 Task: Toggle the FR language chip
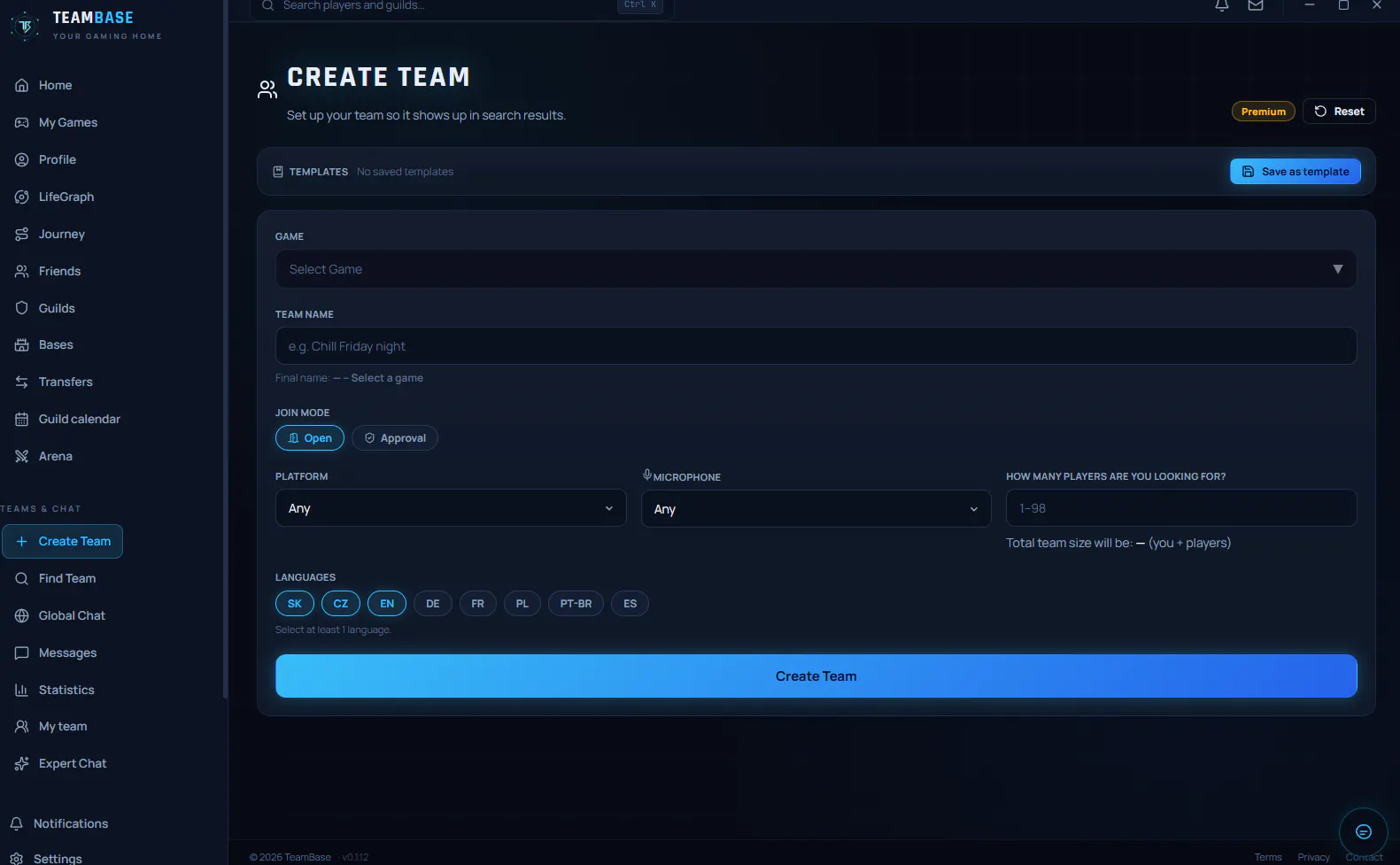coord(478,604)
